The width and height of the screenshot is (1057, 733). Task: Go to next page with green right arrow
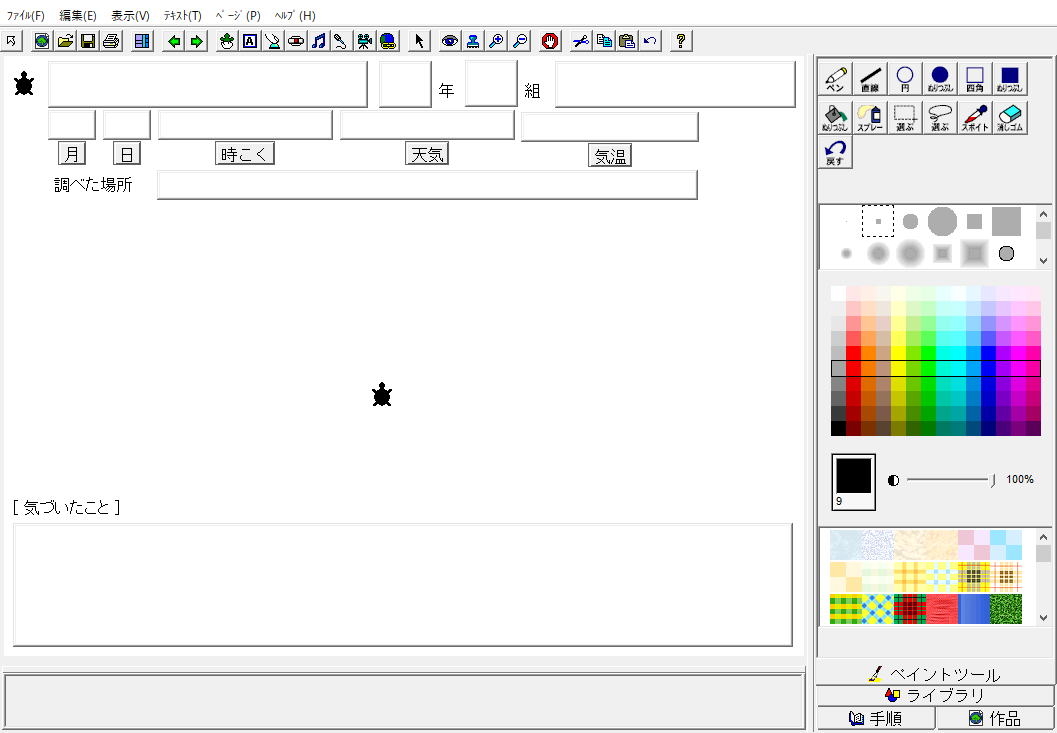point(197,41)
